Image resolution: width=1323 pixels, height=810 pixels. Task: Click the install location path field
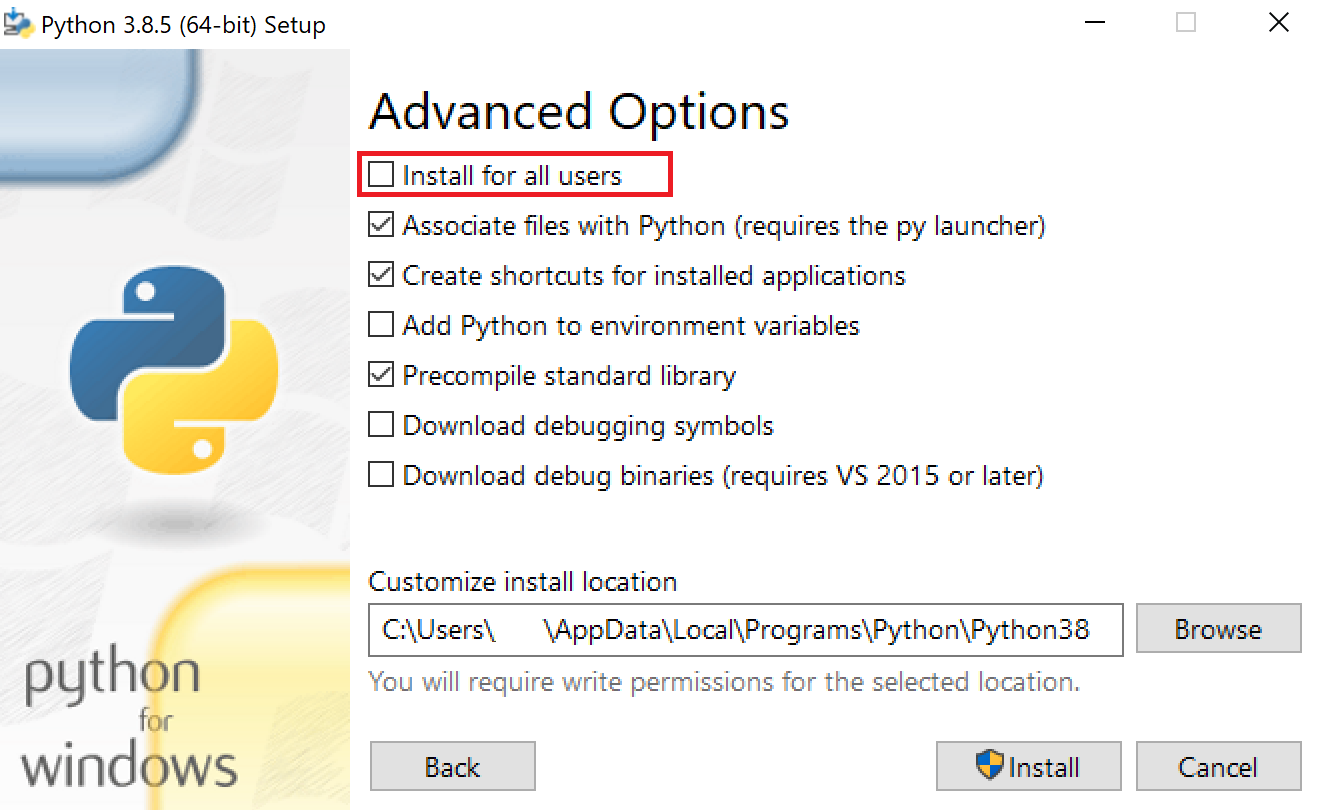tap(745, 630)
